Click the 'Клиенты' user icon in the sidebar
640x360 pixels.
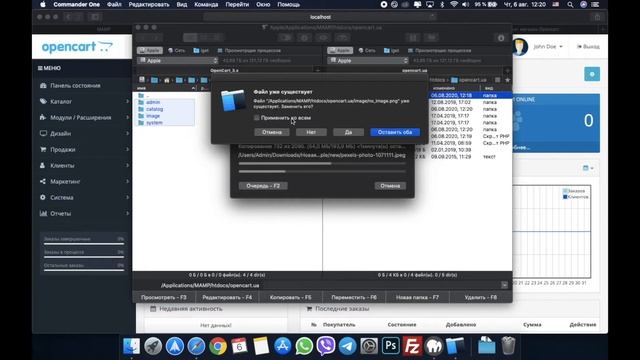click(43, 165)
